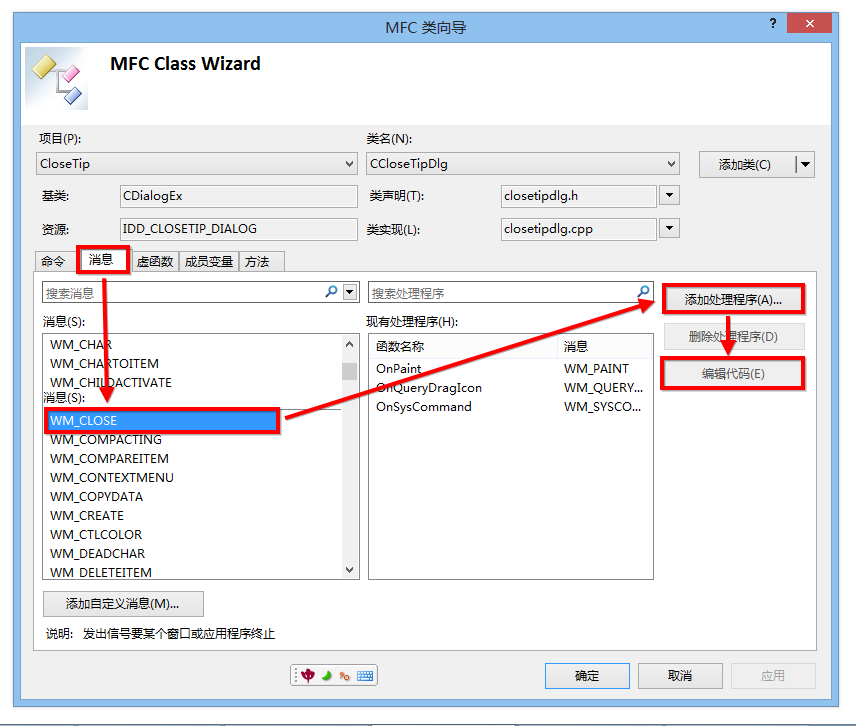The width and height of the screenshot is (856, 726).
Task: Click the help question mark button
Action: pyautogui.click(x=772, y=23)
